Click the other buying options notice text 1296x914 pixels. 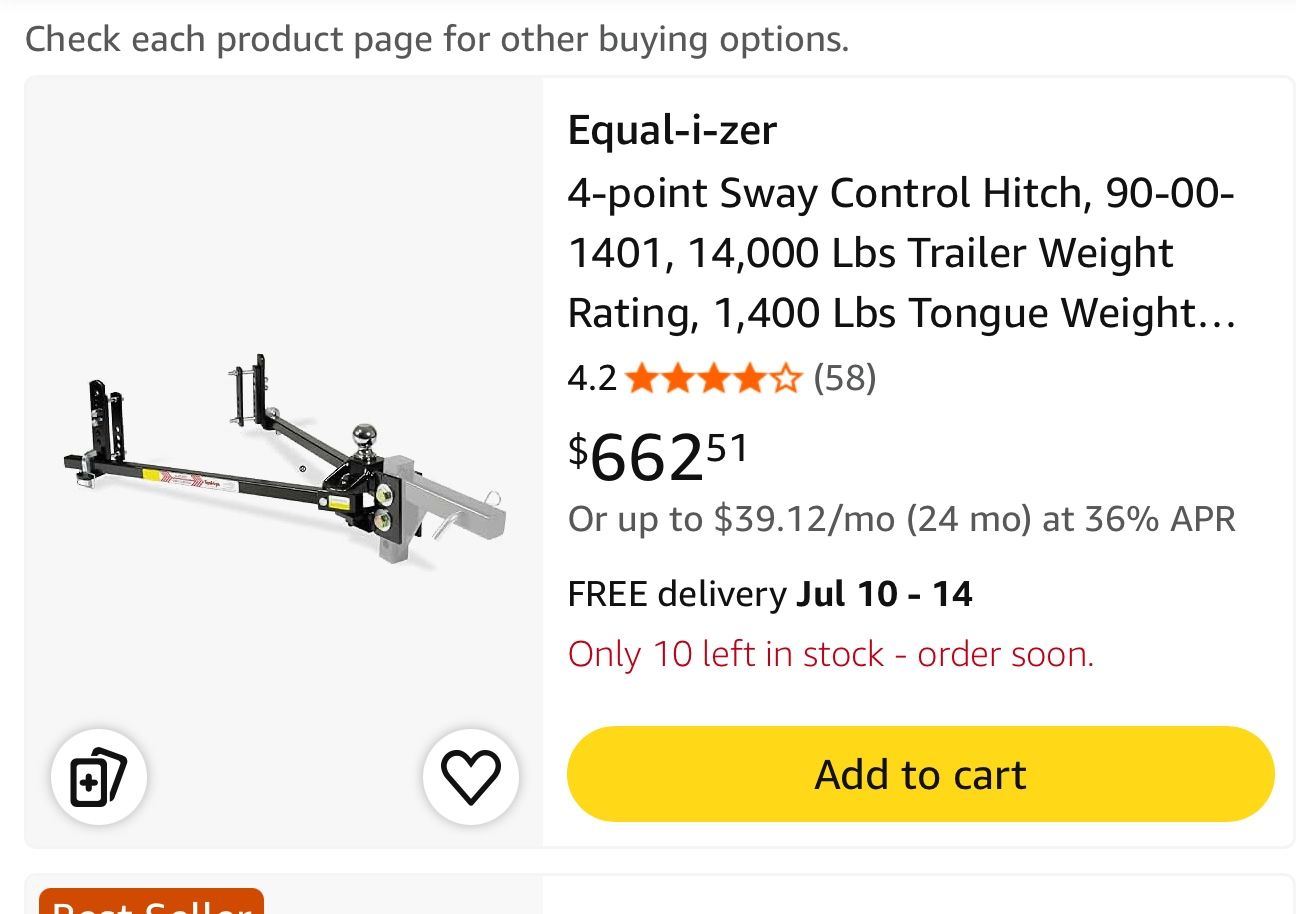(436, 39)
